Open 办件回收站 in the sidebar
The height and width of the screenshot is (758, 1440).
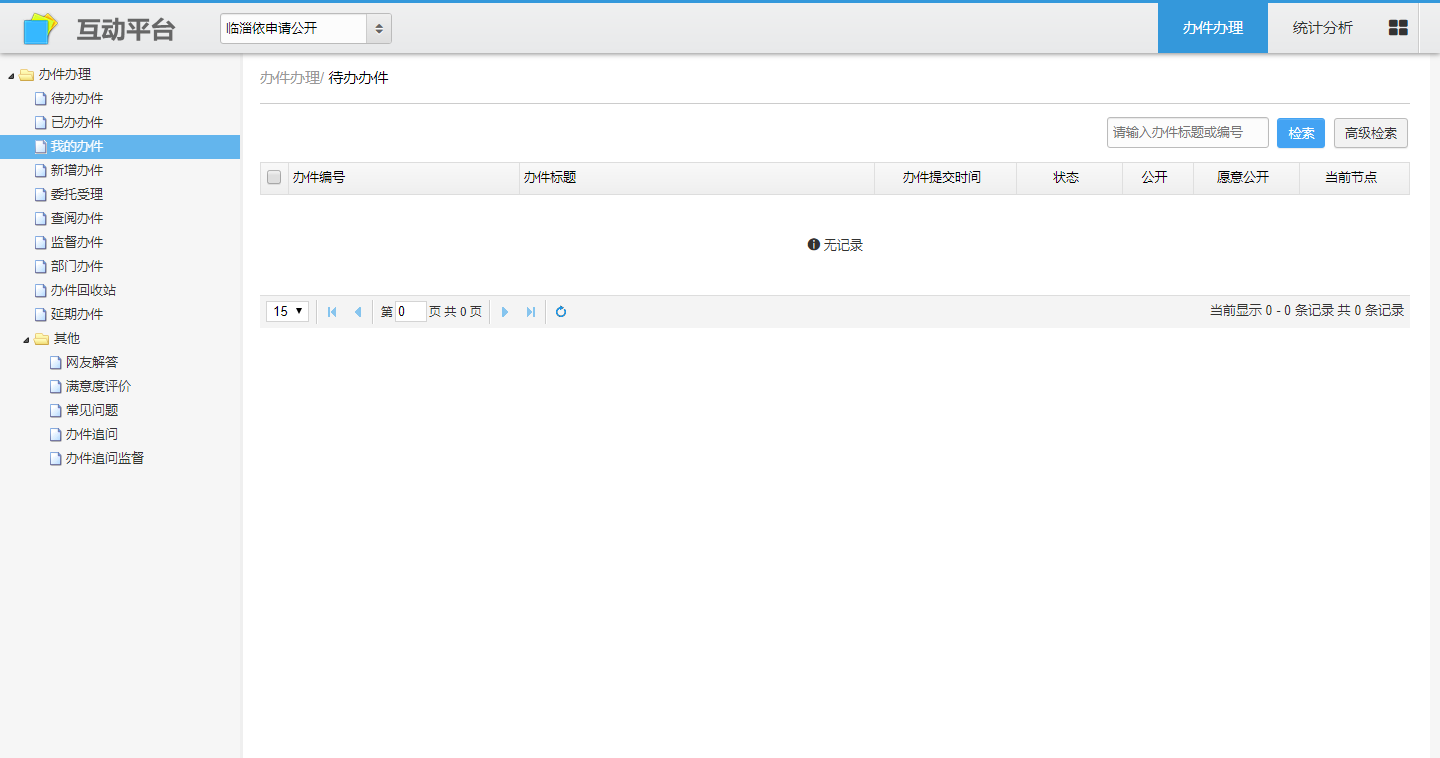[83, 290]
